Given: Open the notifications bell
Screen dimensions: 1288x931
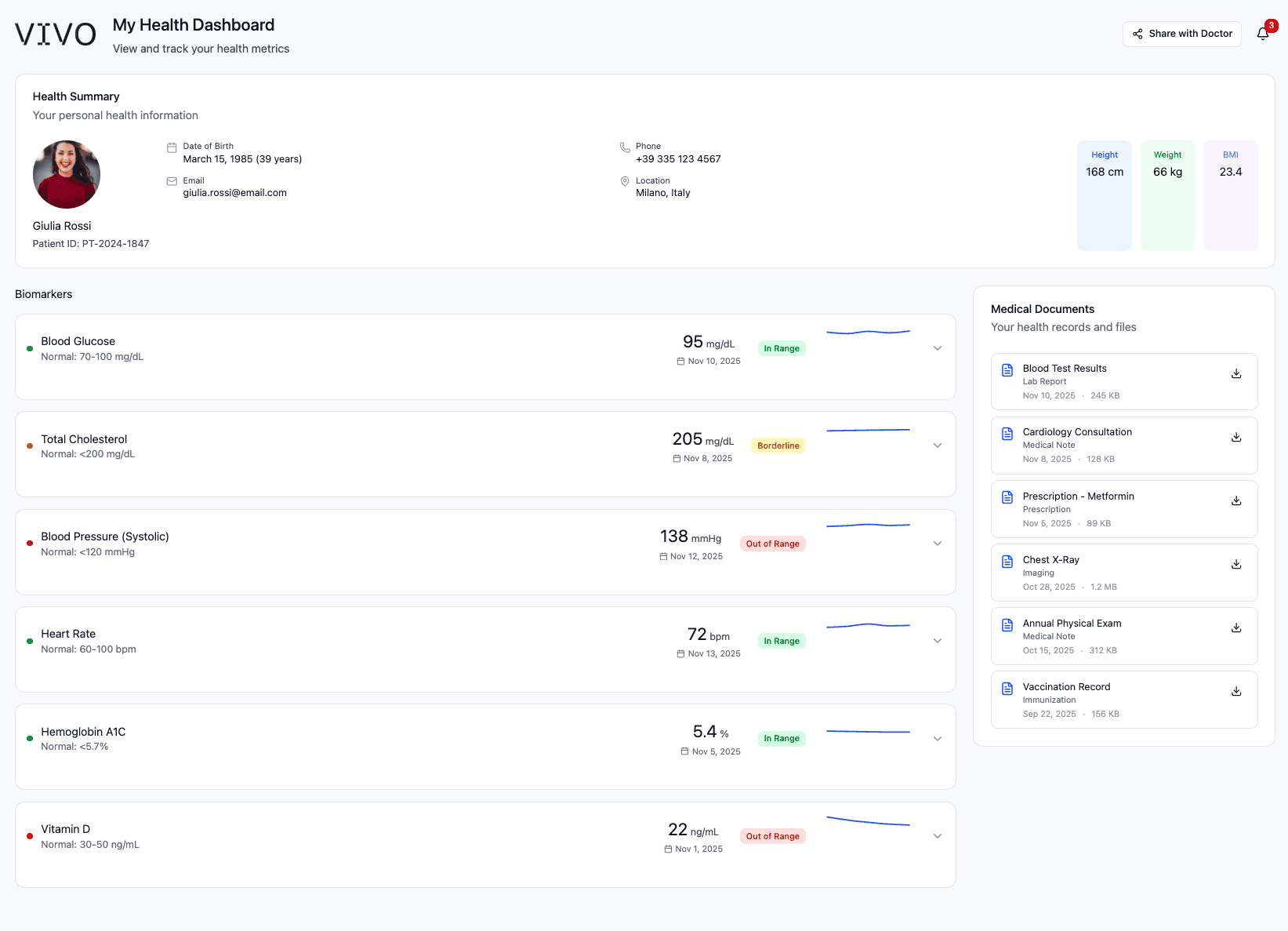Looking at the screenshot, I should (1263, 34).
